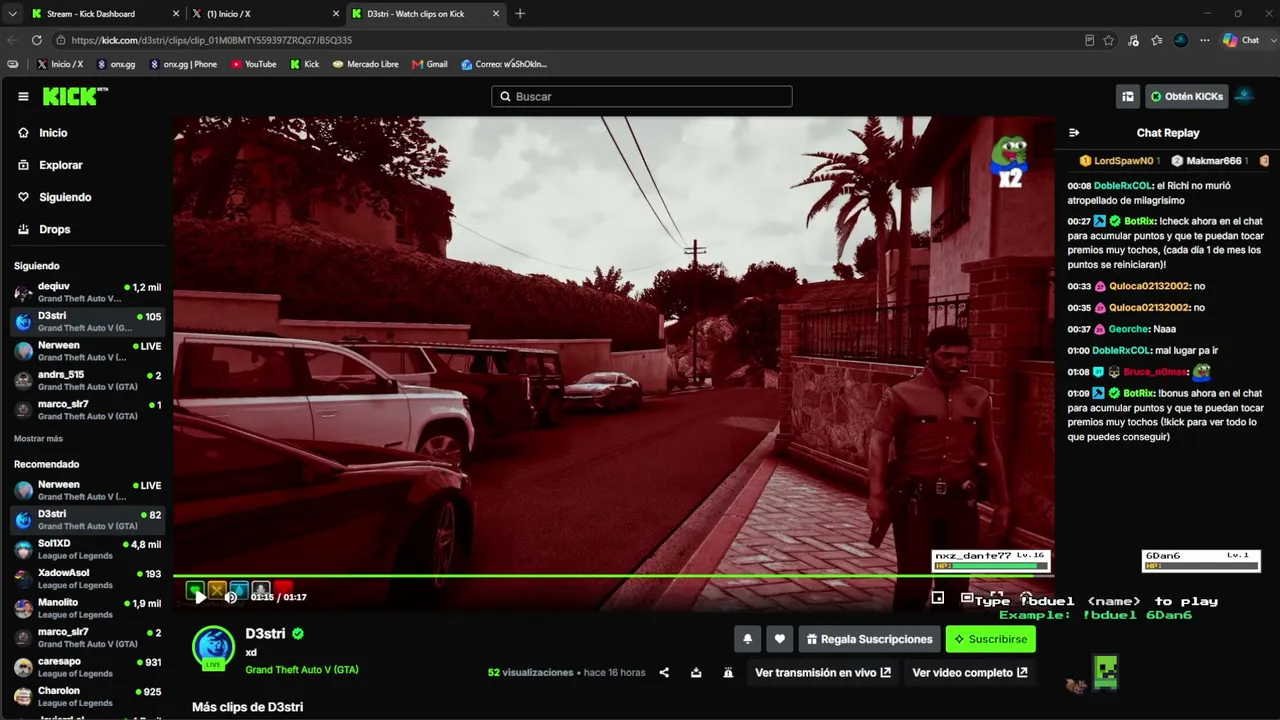Click Ver transmisión en vivo
Screen dimensions: 1280x720
click(823, 673)
